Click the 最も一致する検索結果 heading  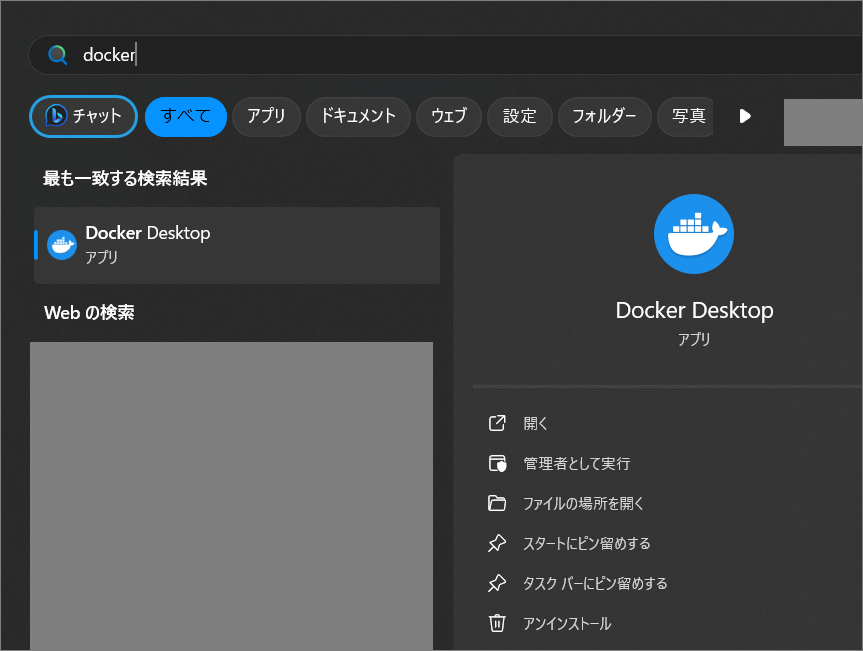pyautogui.click(x=125, y=178)
